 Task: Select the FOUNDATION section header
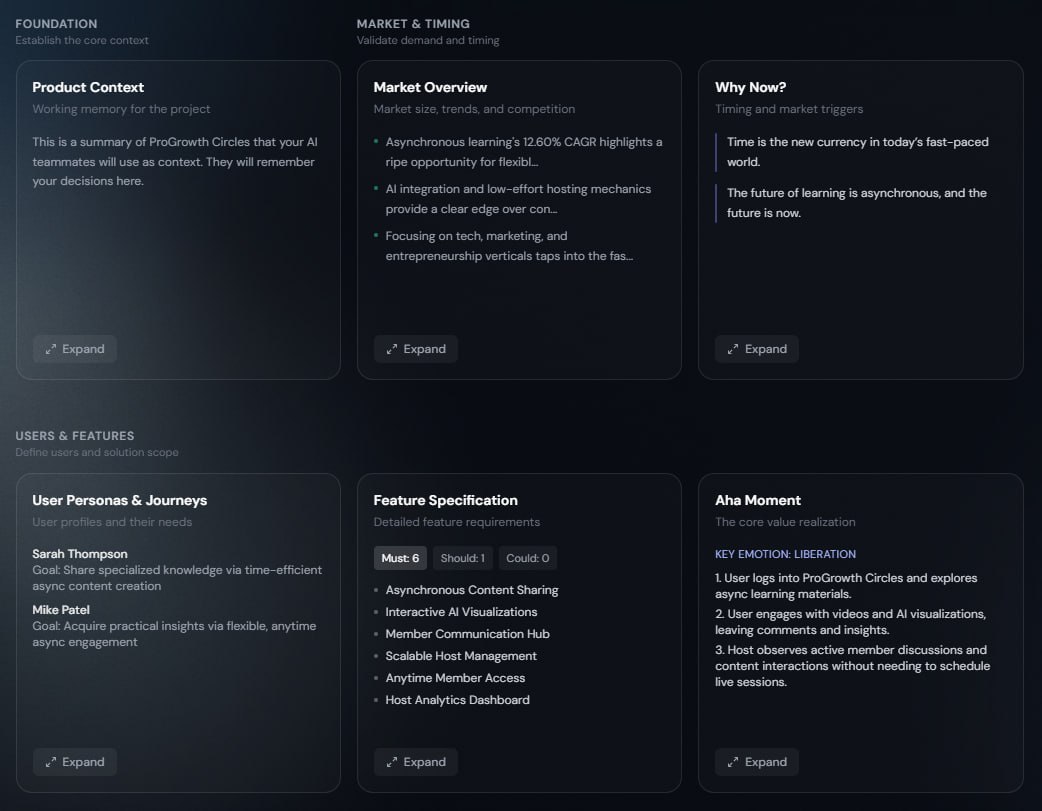click(56, 23)
